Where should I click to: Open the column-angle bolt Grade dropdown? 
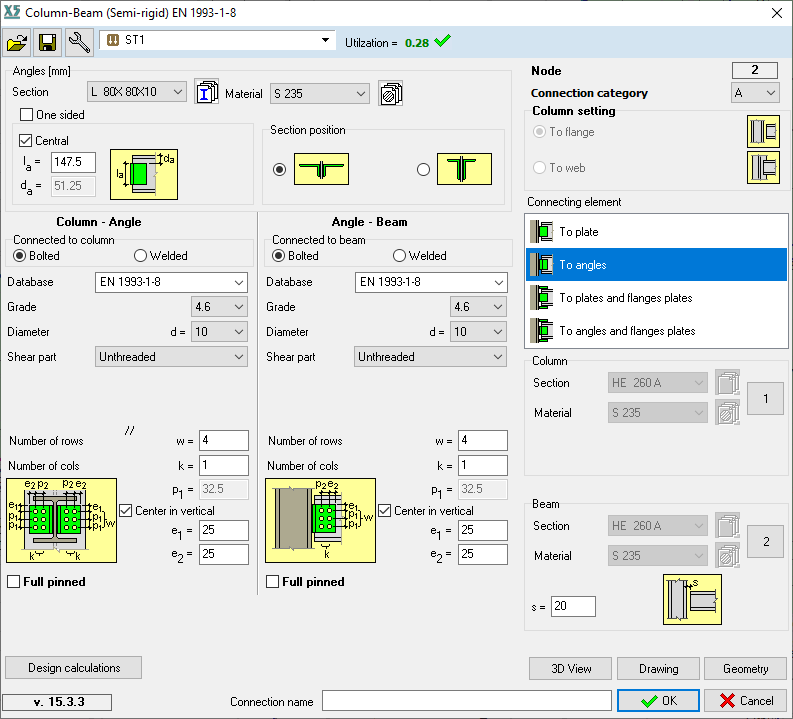tap(219, 307)
